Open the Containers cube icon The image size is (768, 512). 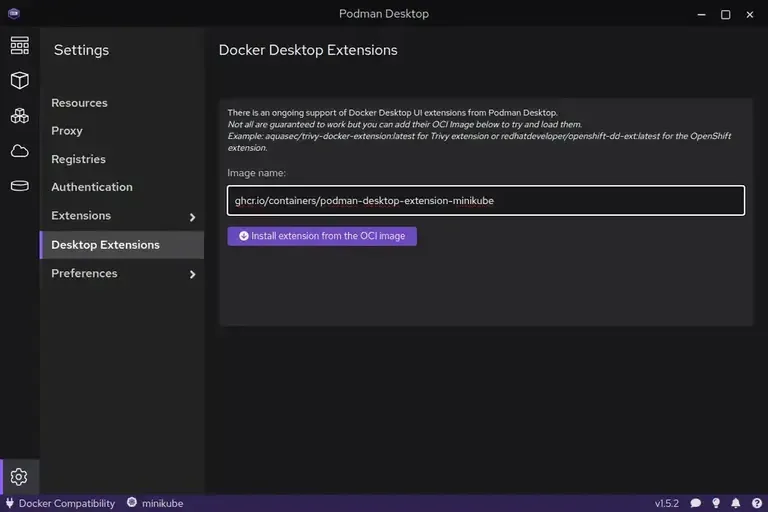pos(20,80)
